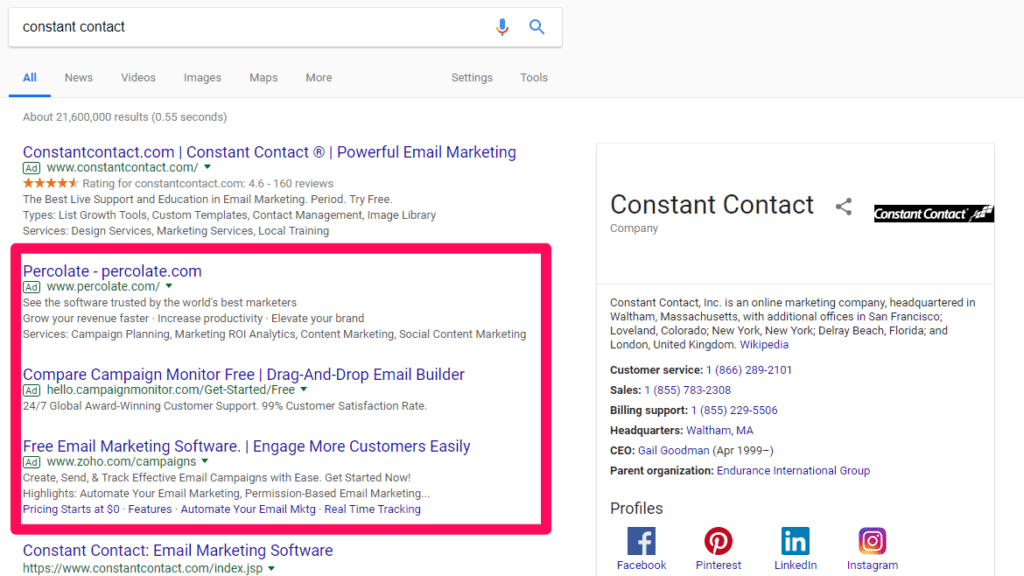1024x576 pixels.
Task: Expand the dropdown beside the Percolate ad URL
Action: [169, 286]
